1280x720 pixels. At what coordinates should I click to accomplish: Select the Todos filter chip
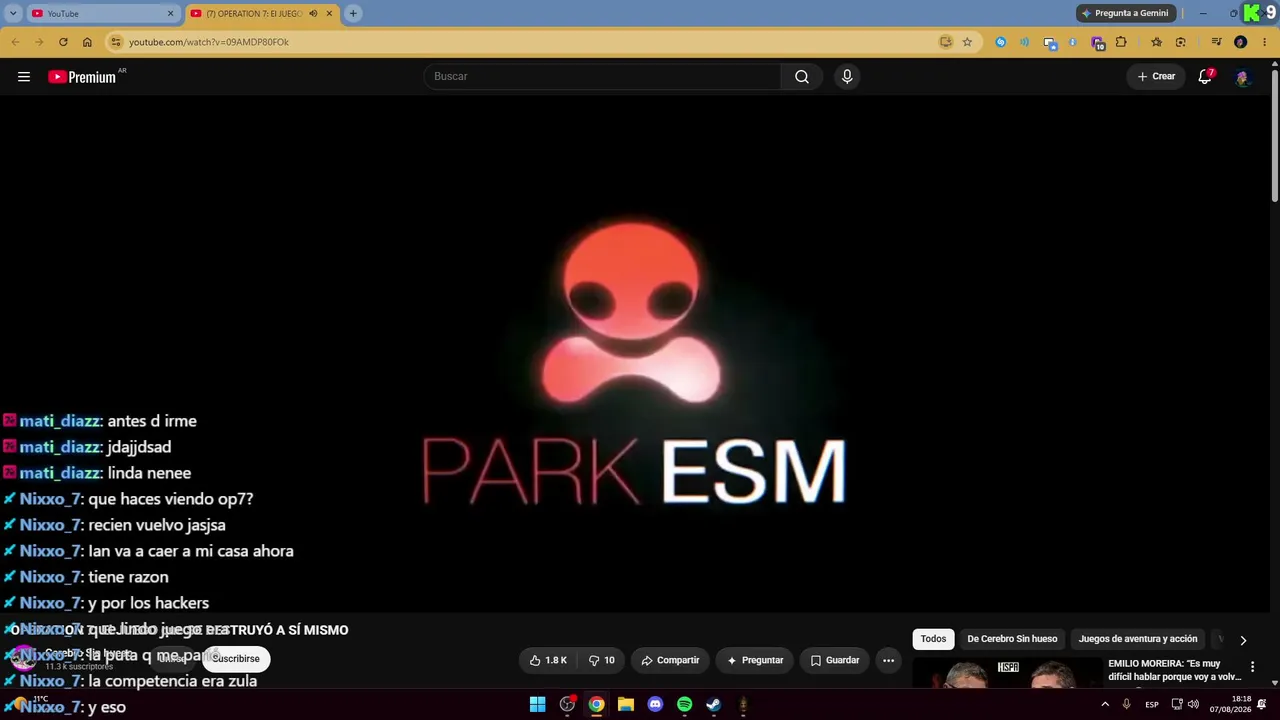933,639
